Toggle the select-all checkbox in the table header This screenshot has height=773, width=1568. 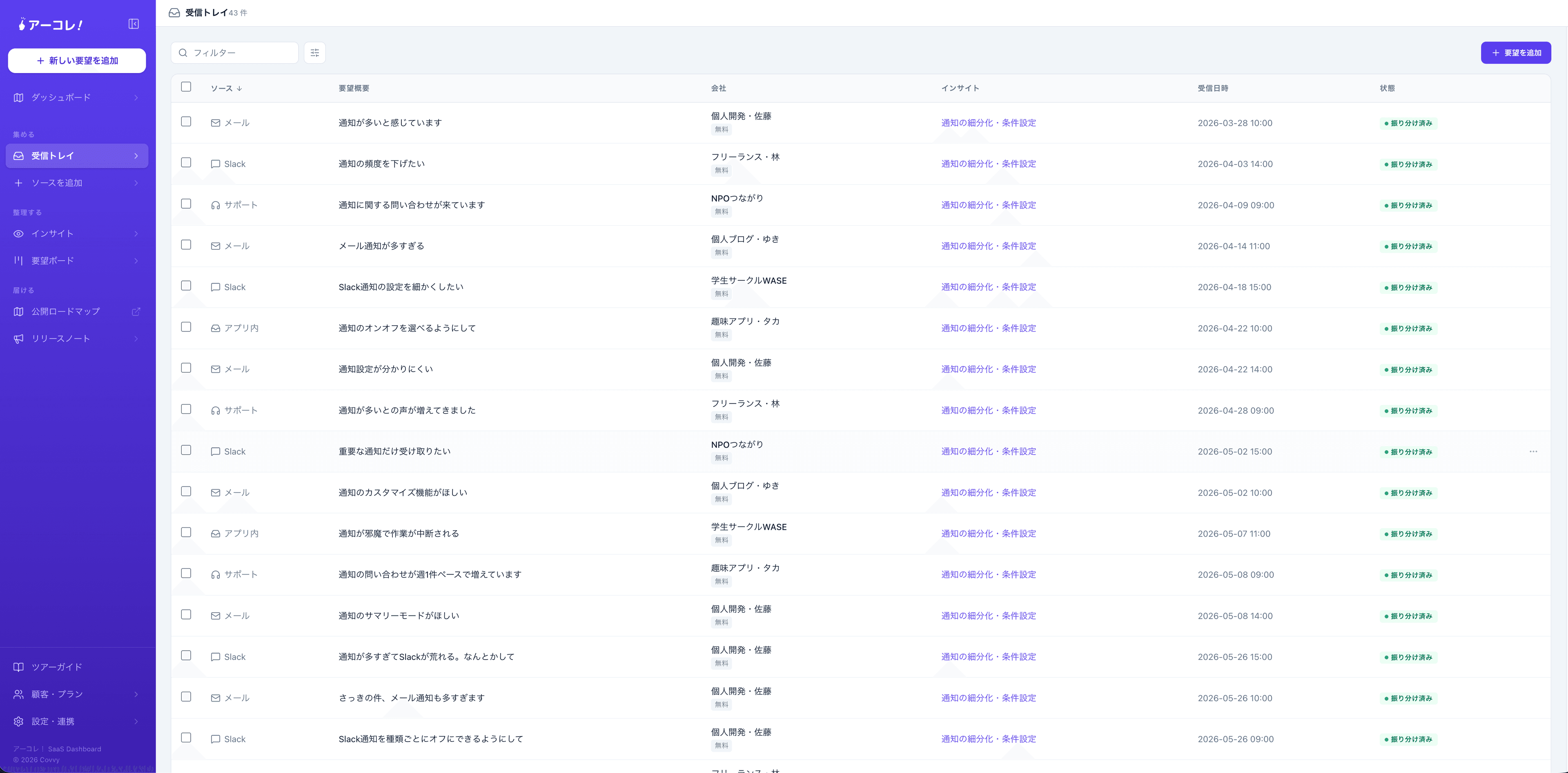tap(186, 87)
